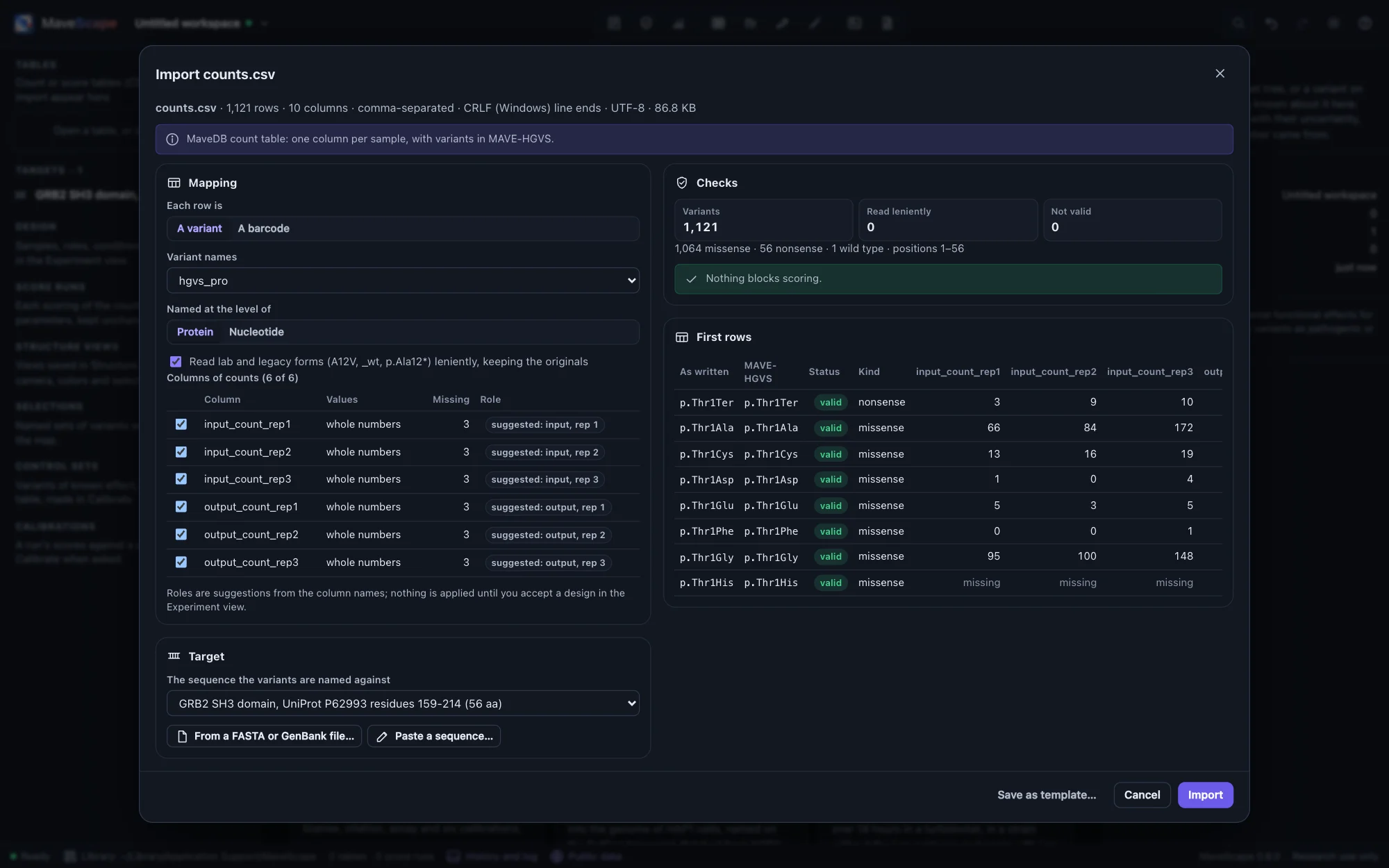
Task: Click the input_count_rep2 header in First rows
Action: point(1054,372)
